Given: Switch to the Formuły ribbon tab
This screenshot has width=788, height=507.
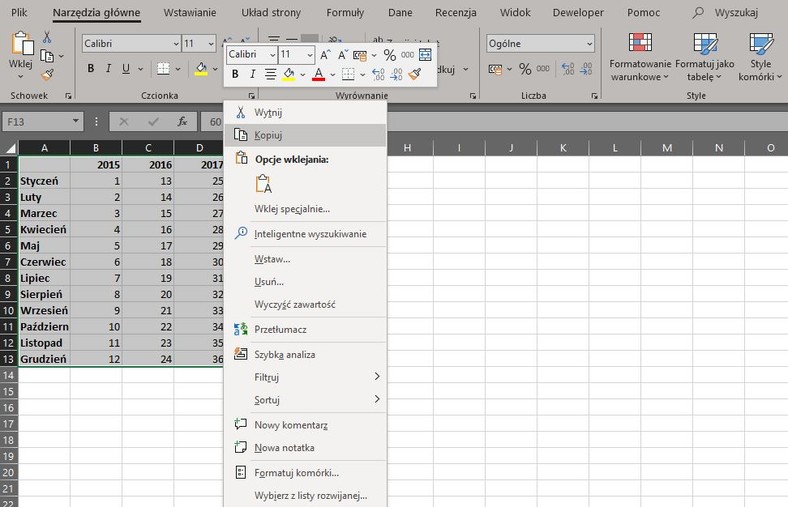Looking at the screenshot, I should click(x=345, y=12).
